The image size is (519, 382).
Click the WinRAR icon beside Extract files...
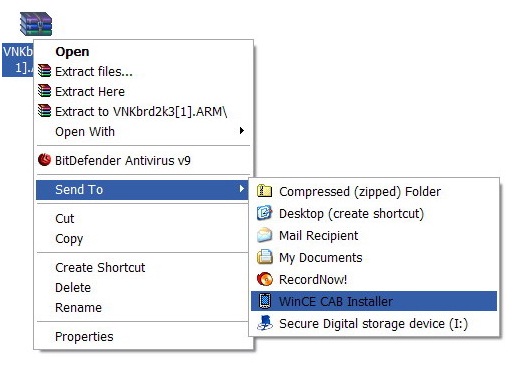coord(44,71)
